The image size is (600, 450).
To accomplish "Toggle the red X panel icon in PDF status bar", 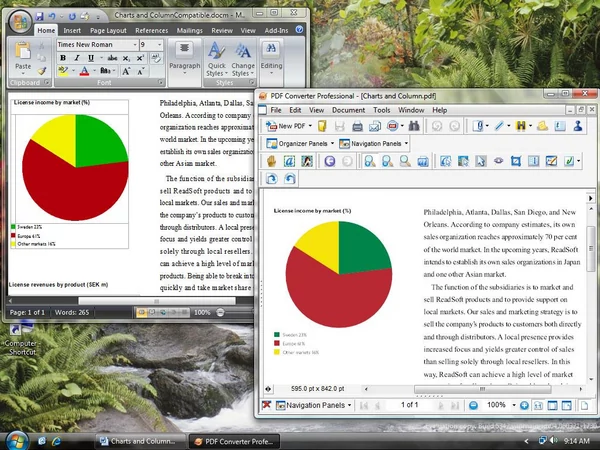I will (266, 405).
